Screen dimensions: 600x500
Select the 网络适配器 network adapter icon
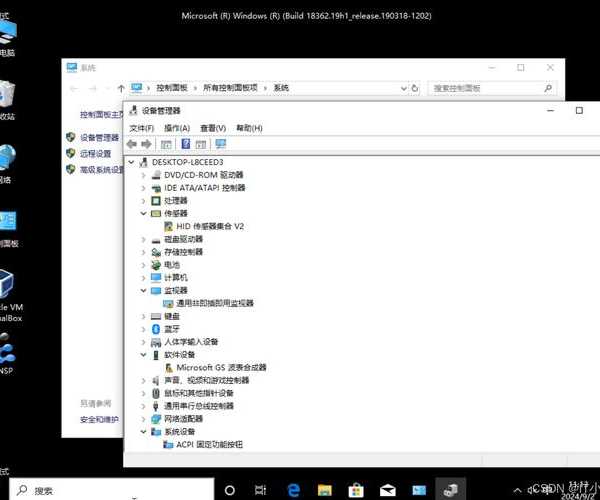156,419
